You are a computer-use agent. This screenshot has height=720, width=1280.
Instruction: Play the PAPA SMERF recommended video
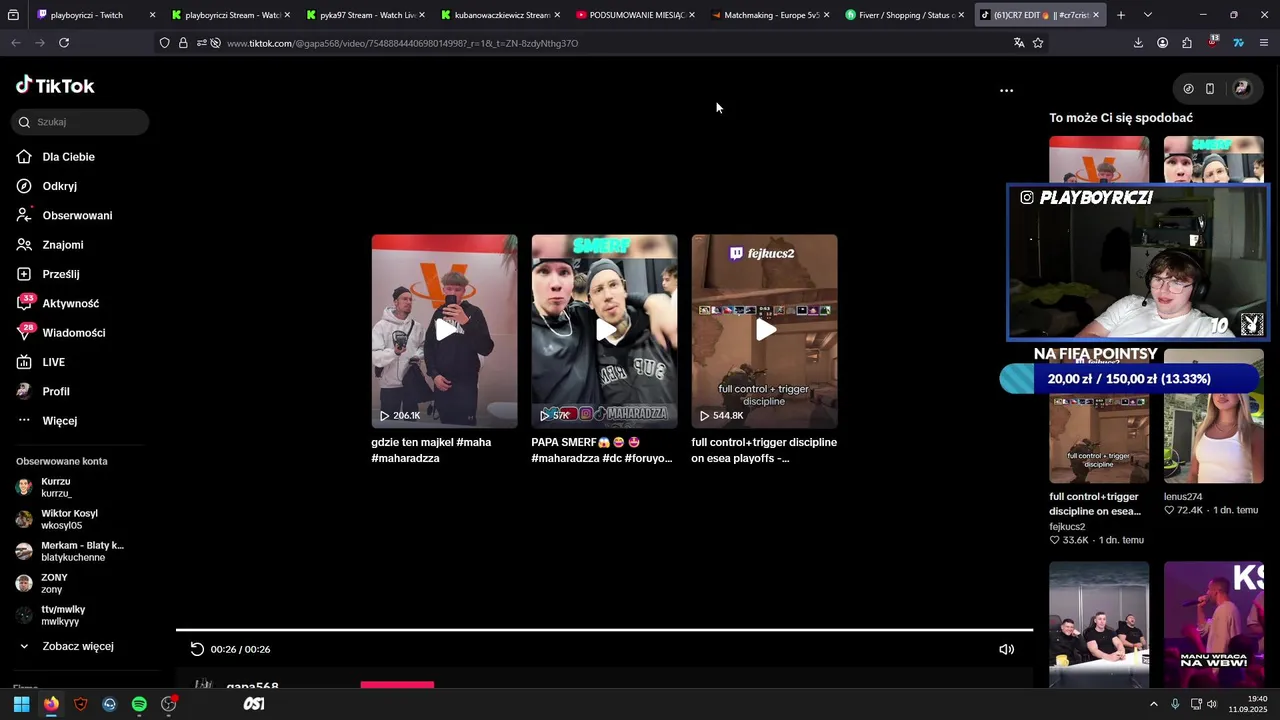pyautogui.click(x=604, y=331)
